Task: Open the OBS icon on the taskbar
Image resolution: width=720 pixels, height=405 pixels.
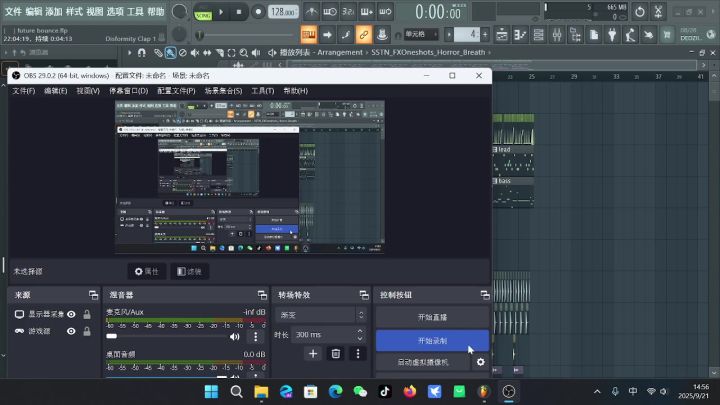Action: click(x=508, y=392)
